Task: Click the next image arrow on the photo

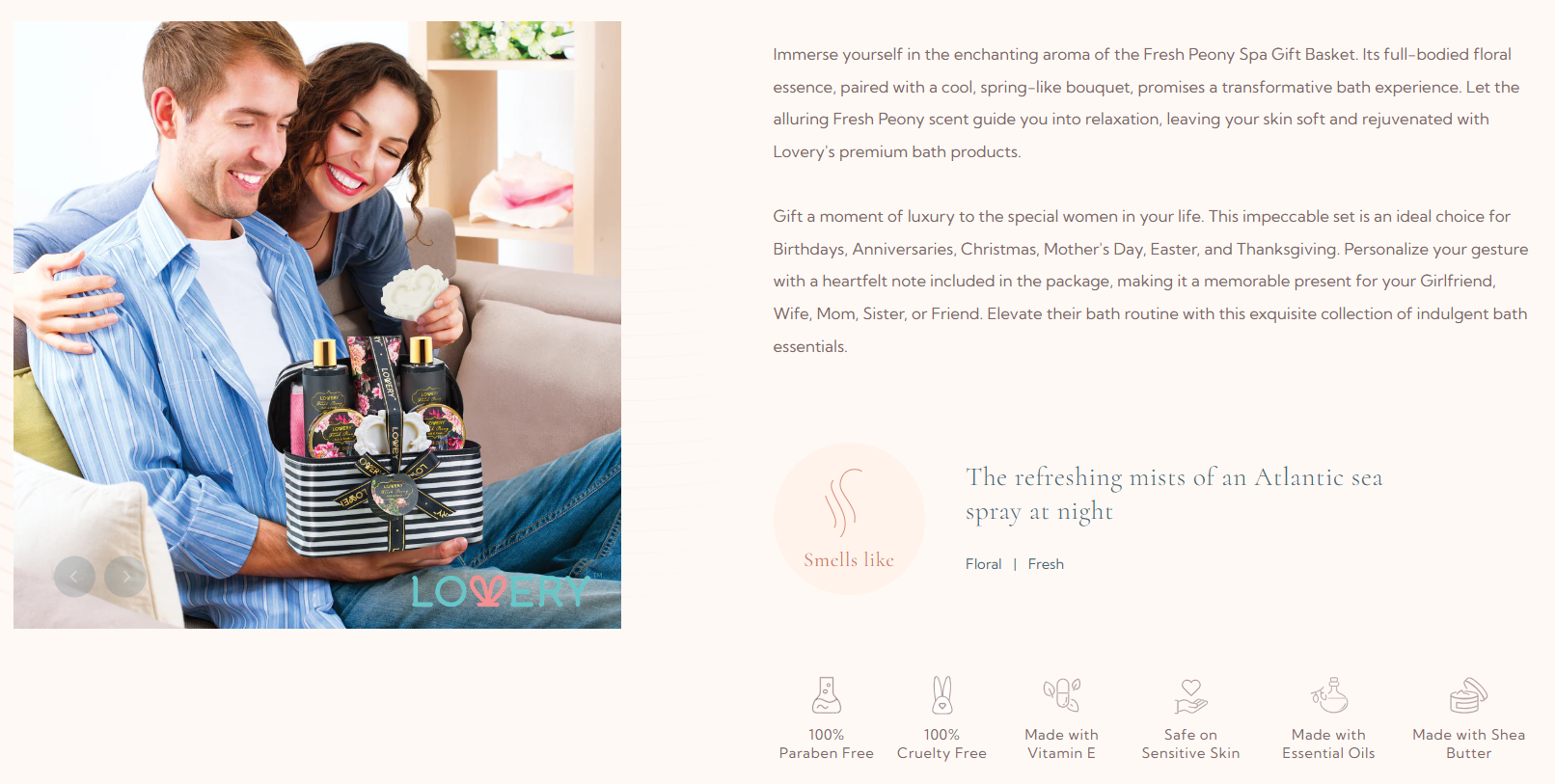Action: (125, 577)
